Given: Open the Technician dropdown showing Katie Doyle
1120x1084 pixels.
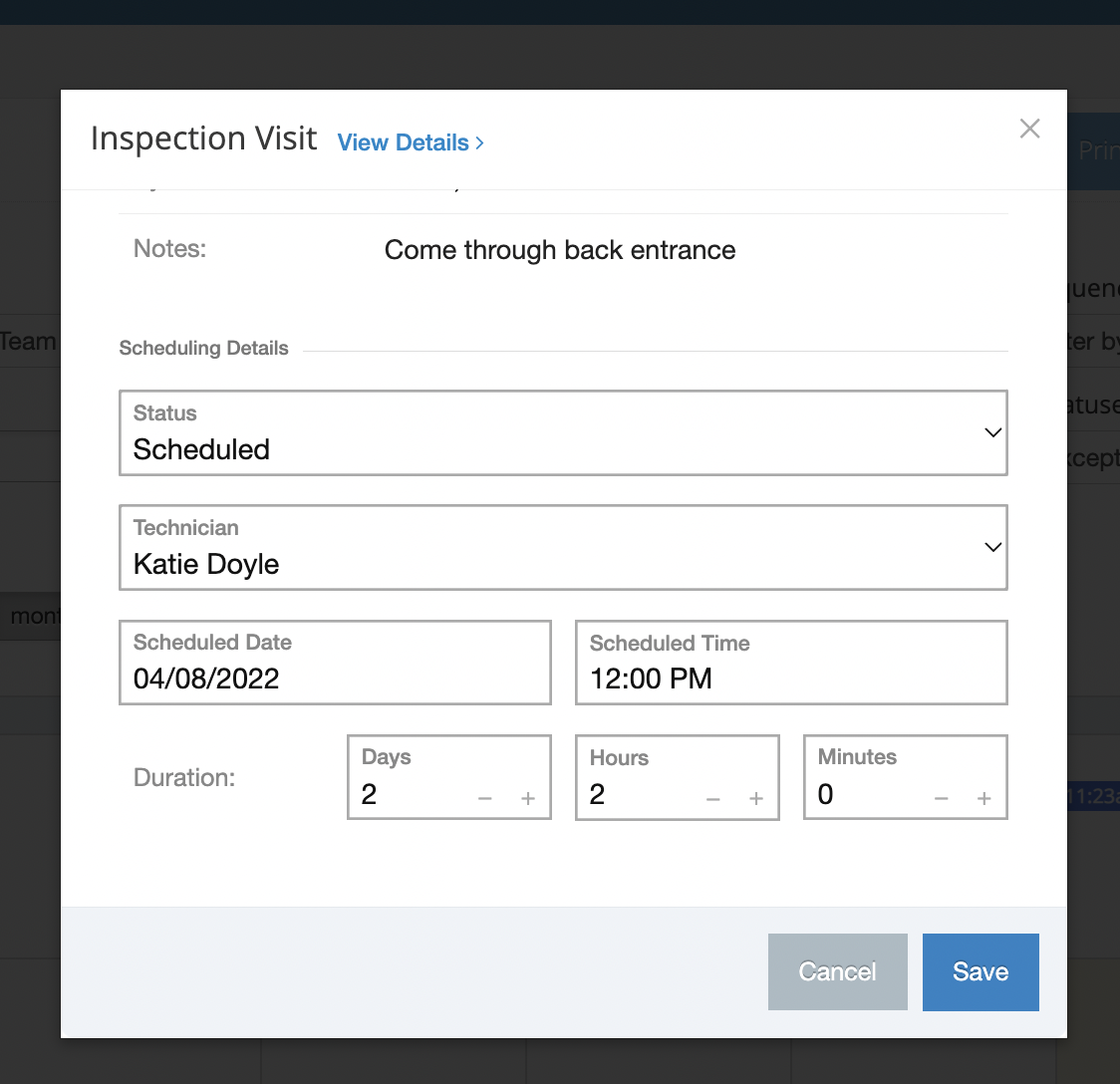Looking at the screenshot, I should [563, 548].
